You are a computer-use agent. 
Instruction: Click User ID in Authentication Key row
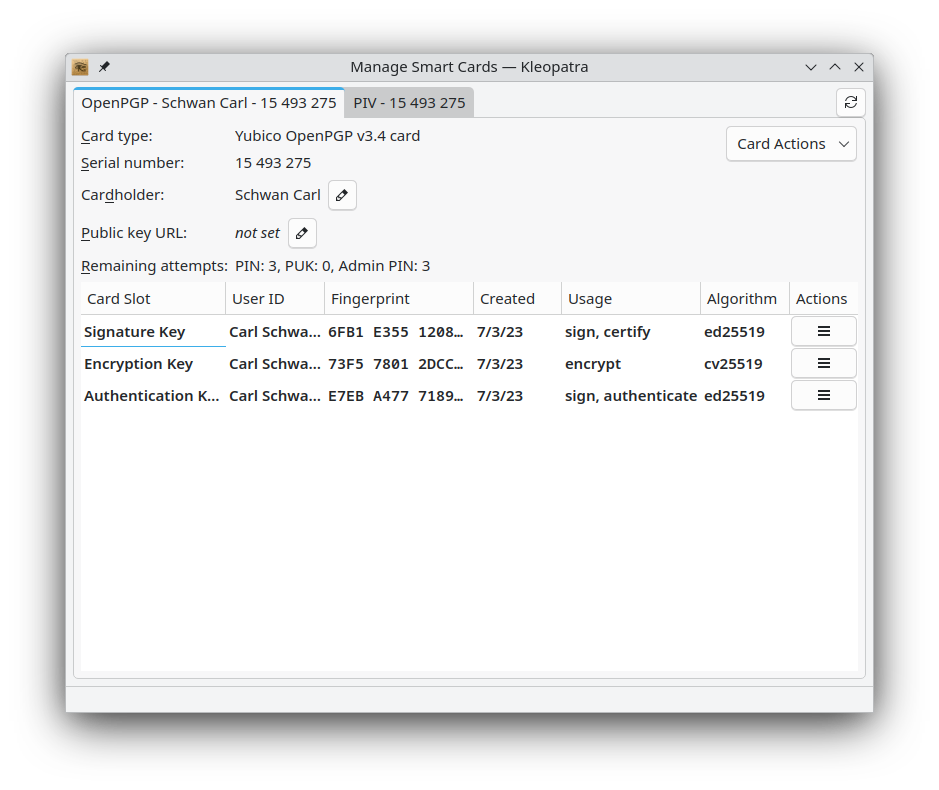(275, 396)
